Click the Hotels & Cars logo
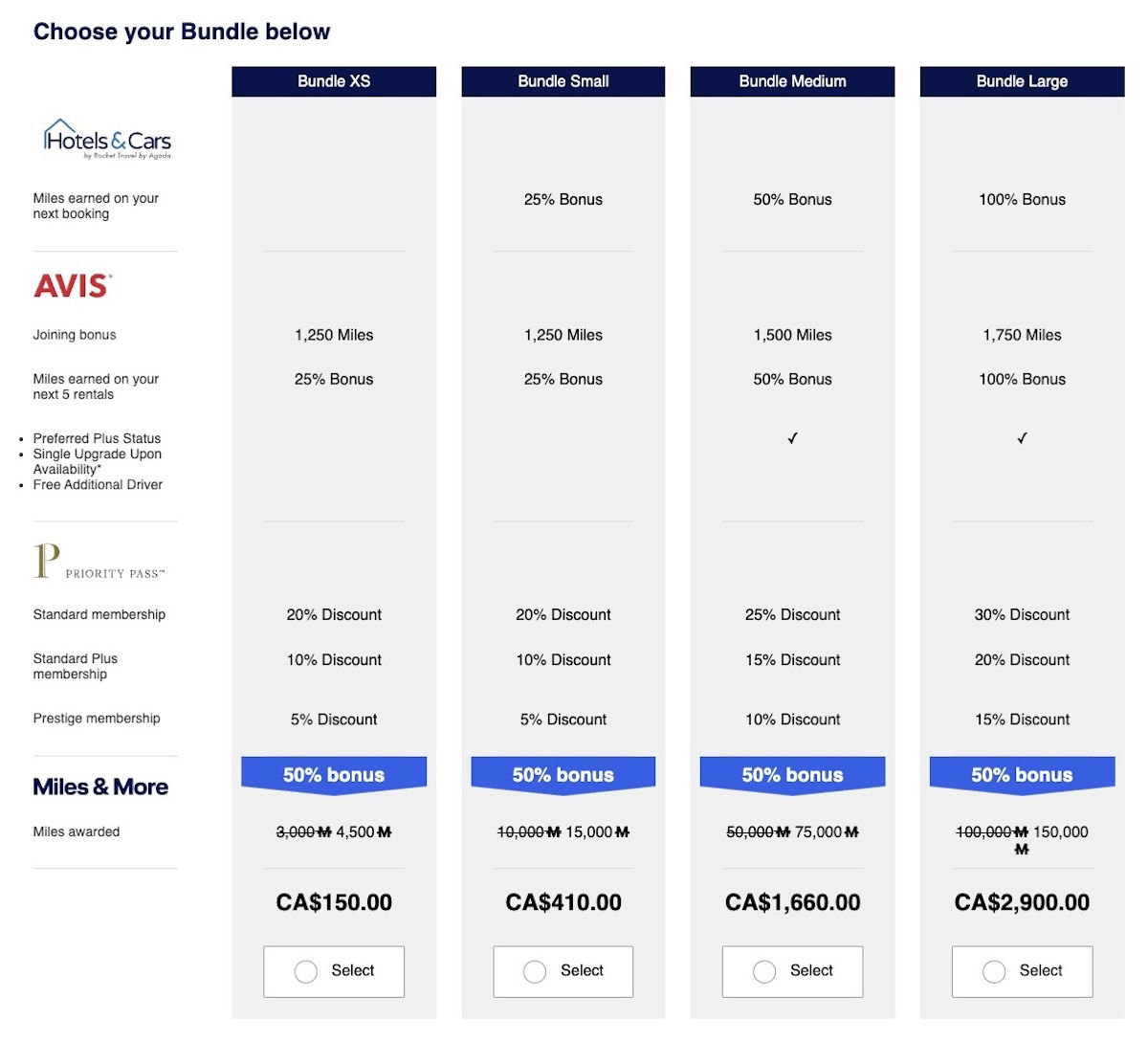1148x1042 pixels. (x=107, y=140)
